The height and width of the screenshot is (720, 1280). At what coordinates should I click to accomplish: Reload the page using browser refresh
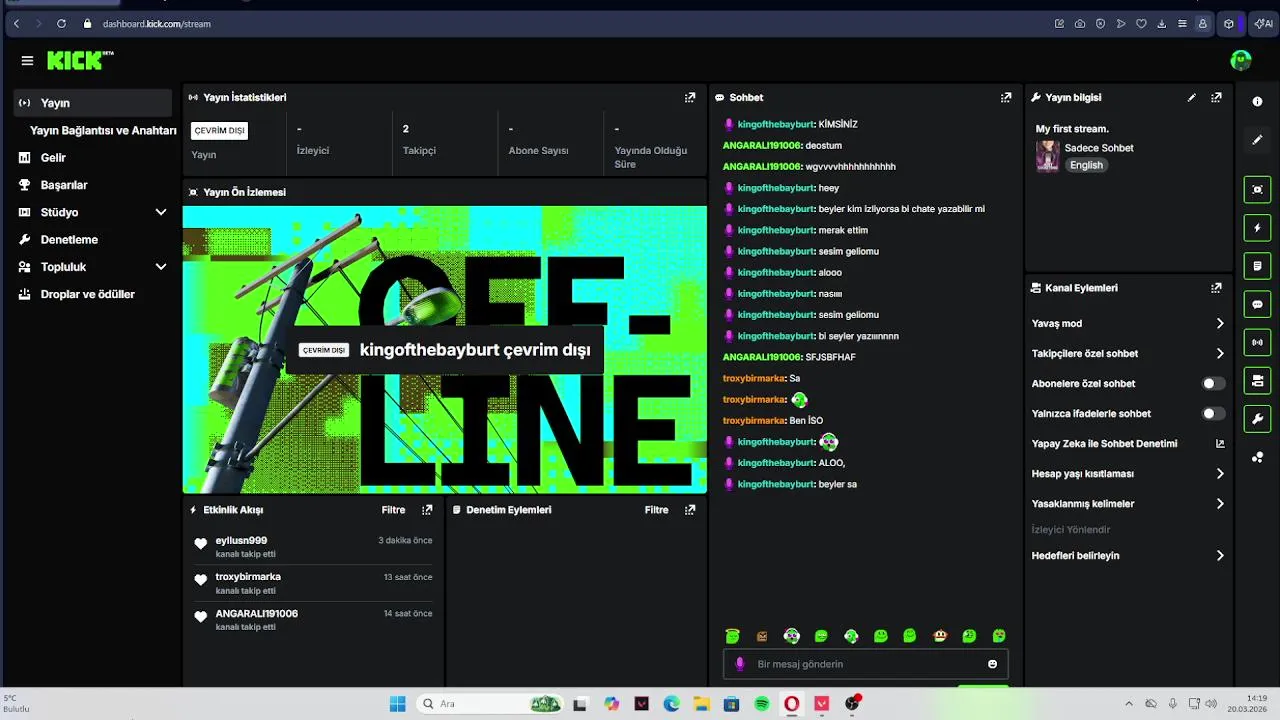pyautogui.click(x=61, y=24)
